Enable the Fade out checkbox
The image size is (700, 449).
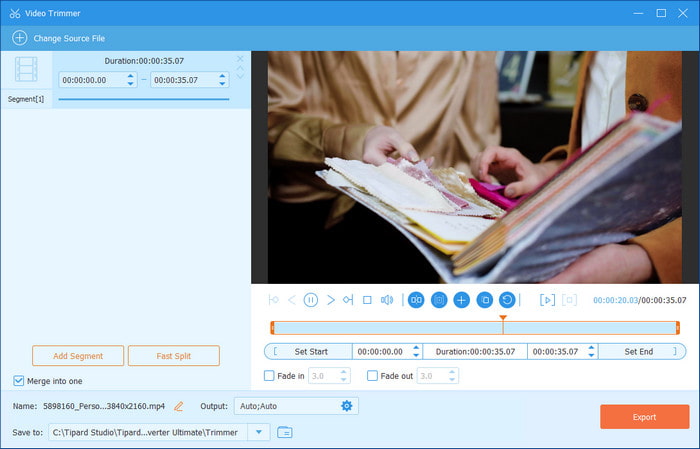coord(372,376)
